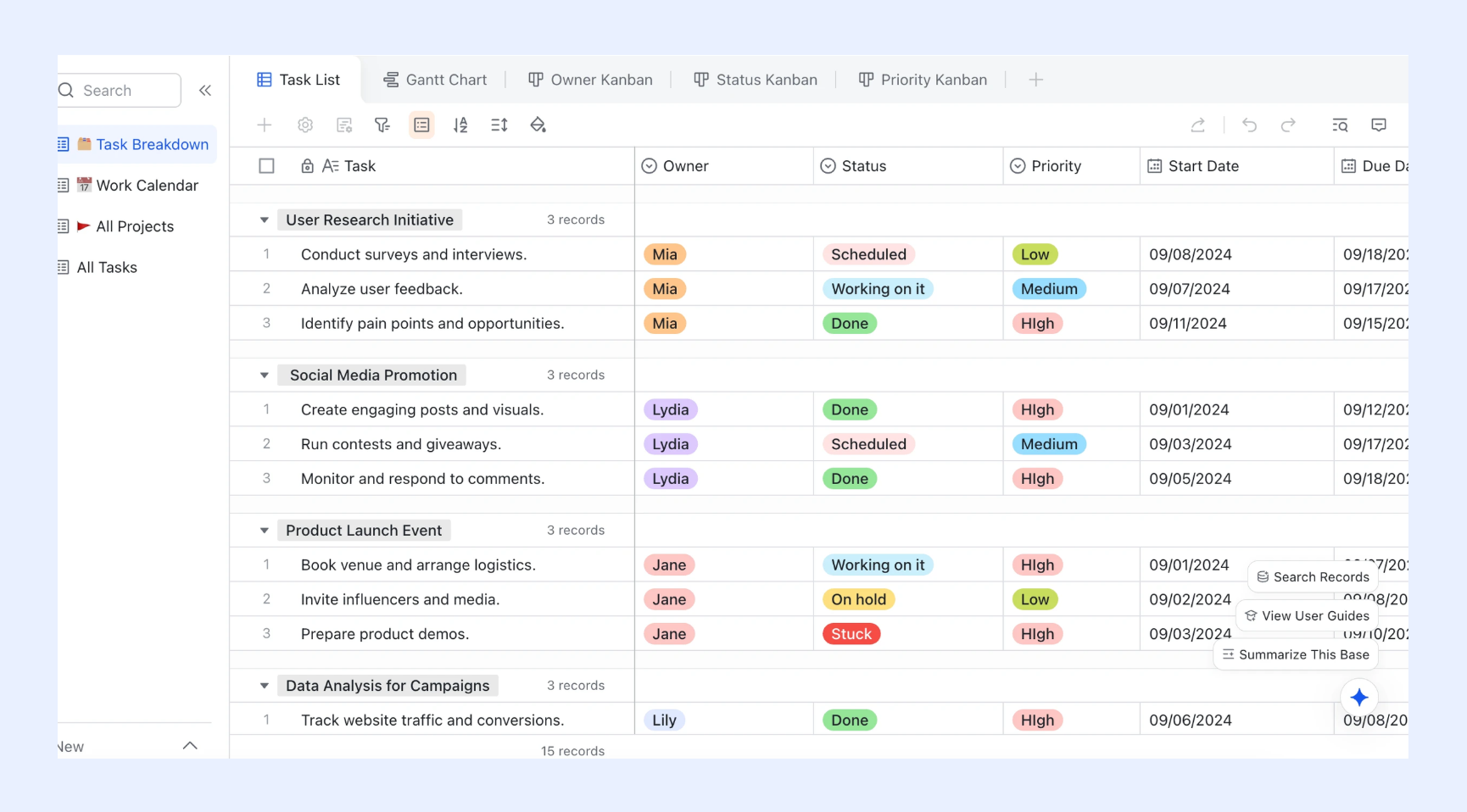Expand the New panel chevron at bottom
1467x812 pixels.
[190, 746]
